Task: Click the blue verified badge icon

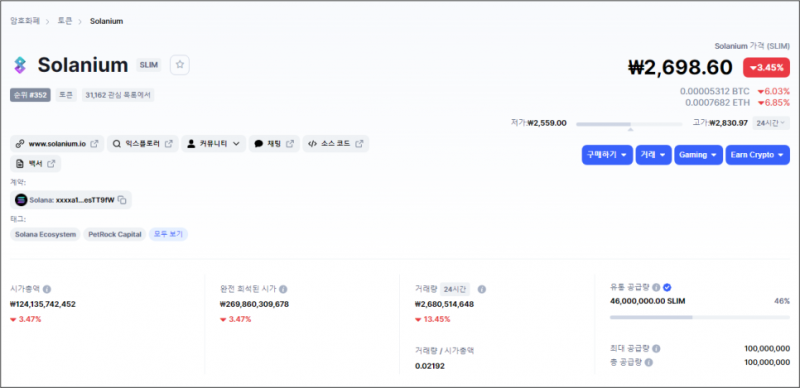Action: coord(667,287)
